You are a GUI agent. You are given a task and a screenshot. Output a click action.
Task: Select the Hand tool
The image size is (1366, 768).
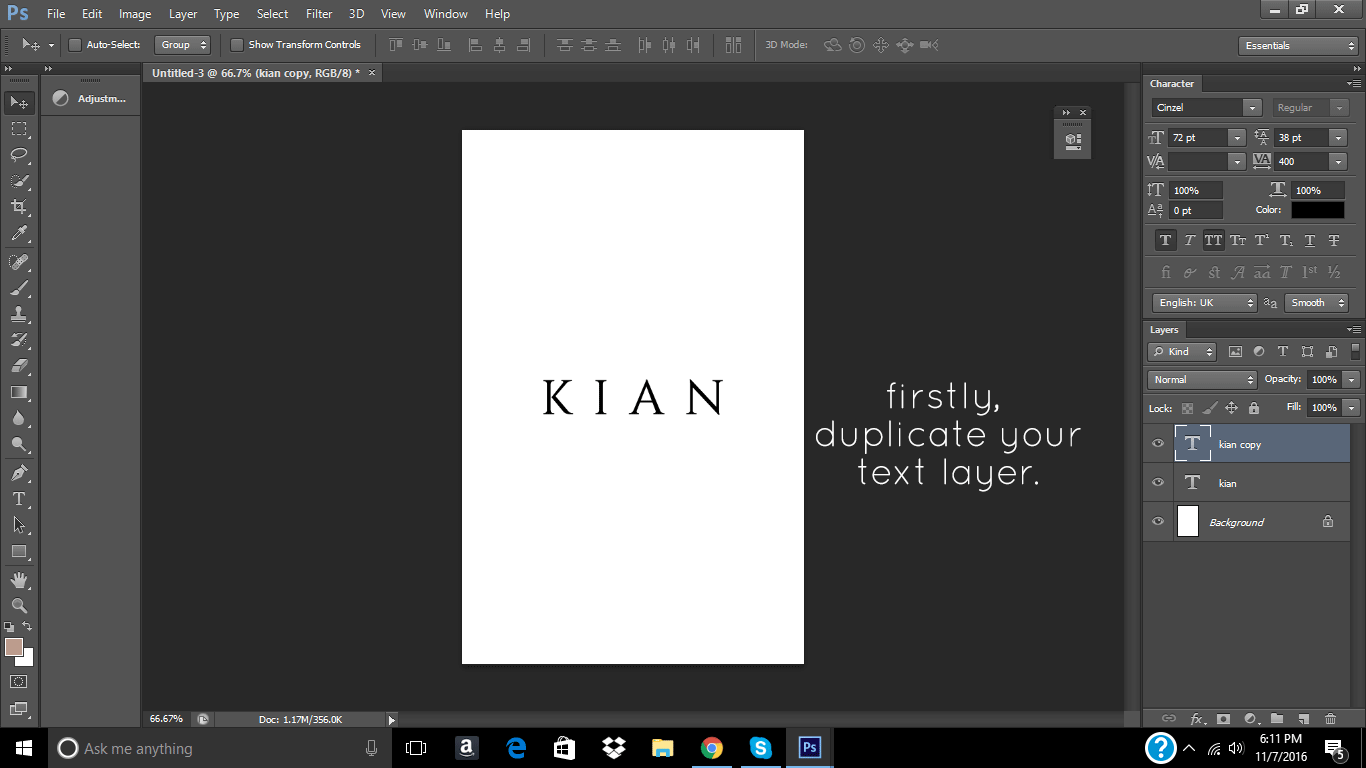[x=19, y=580]
